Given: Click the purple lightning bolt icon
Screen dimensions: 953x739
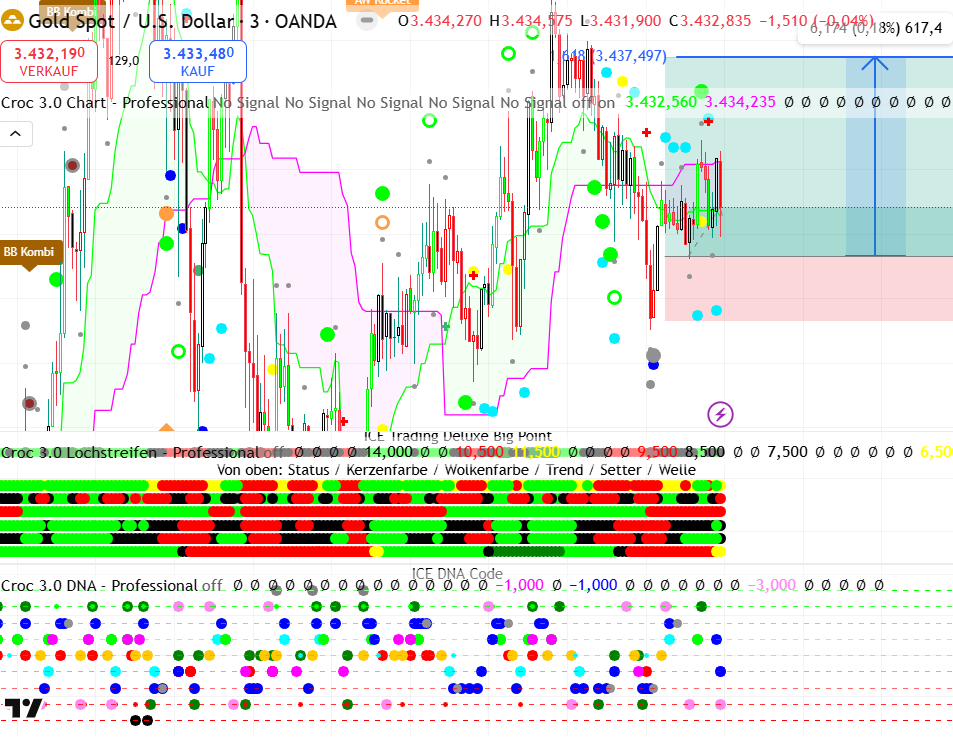Looking at the screenshot, I should [x=720, y=414].
